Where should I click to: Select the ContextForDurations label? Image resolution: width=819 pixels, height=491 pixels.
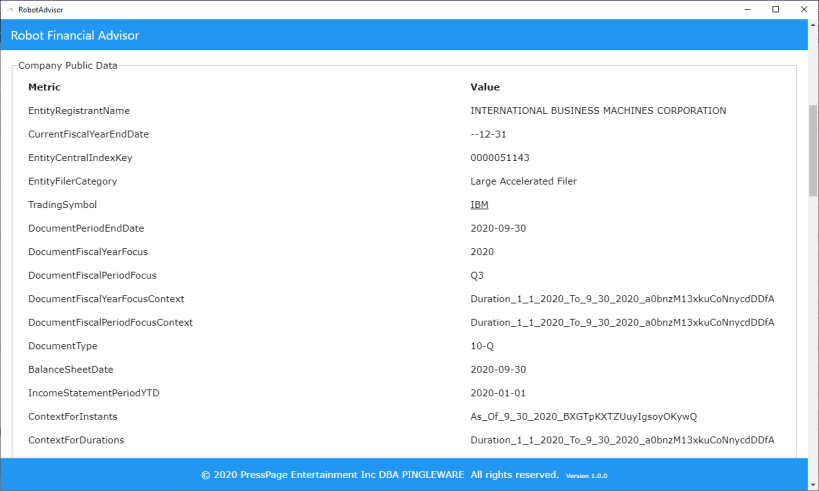(76, 440)
